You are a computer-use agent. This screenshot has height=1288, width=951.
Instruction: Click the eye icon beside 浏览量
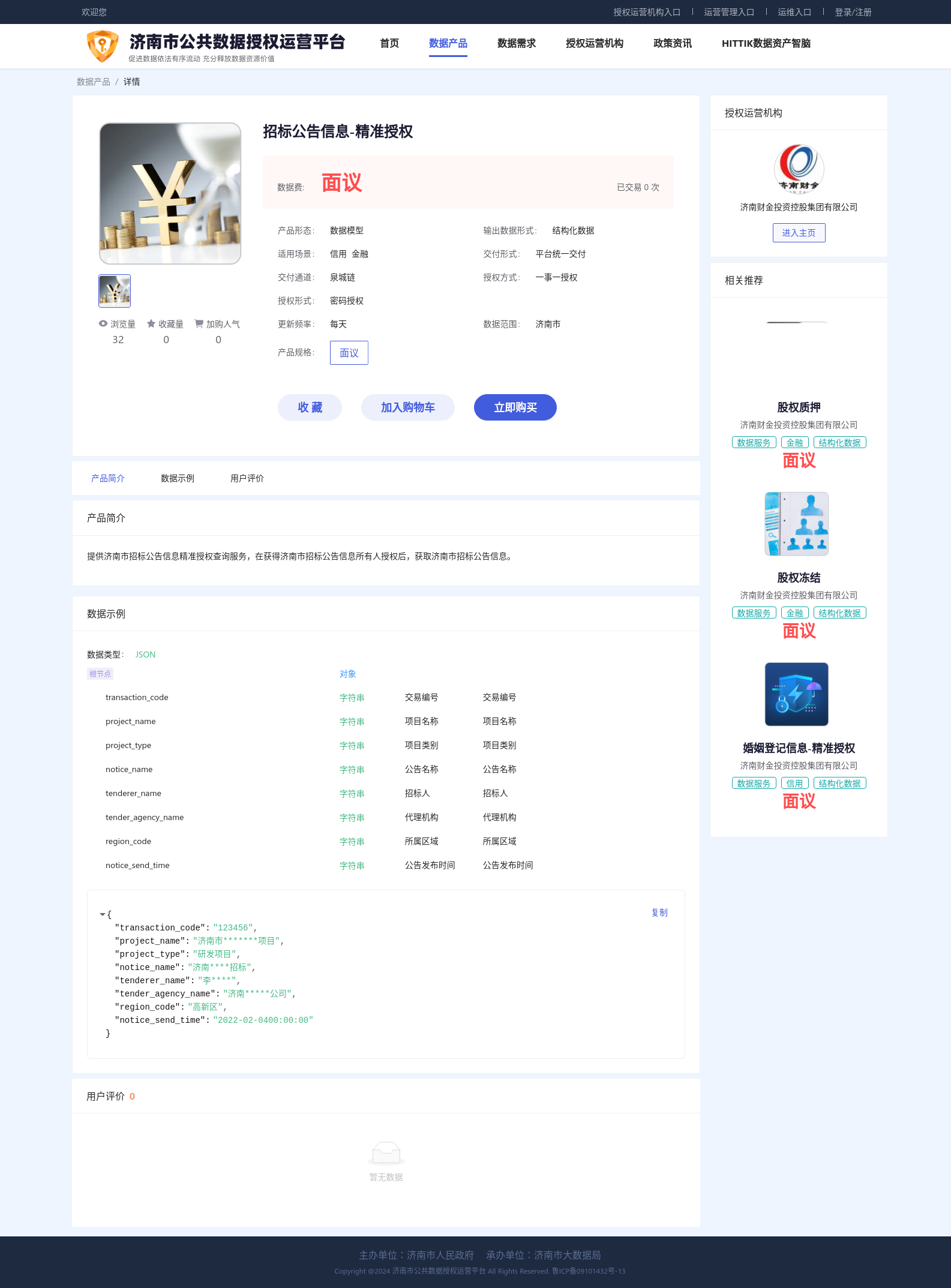pos(103,324)
